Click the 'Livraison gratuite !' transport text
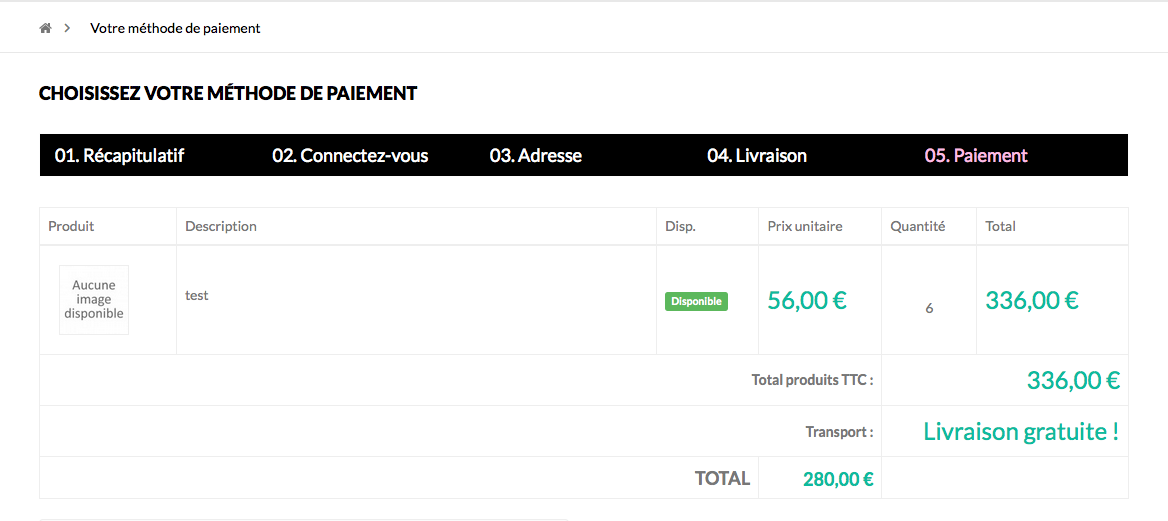This screenshot has width=1168, height=521. [1021, 431]
